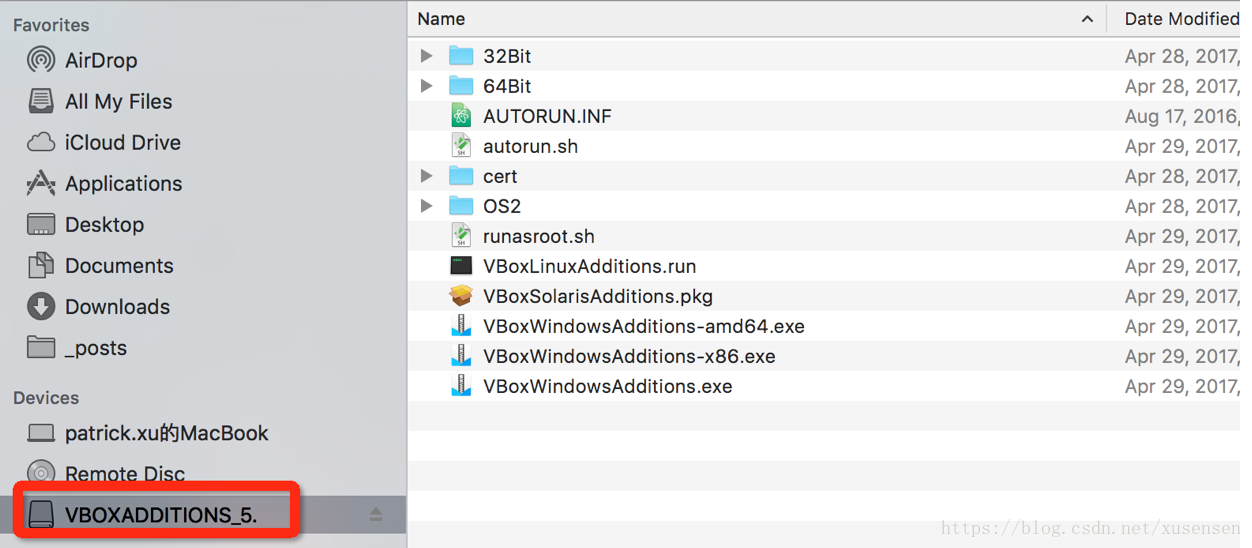The height and width of the screenshot is (548, 1252).
Task: Select the VBOXADDITIONS_5 drive icon
Action: tap(41, 514)
